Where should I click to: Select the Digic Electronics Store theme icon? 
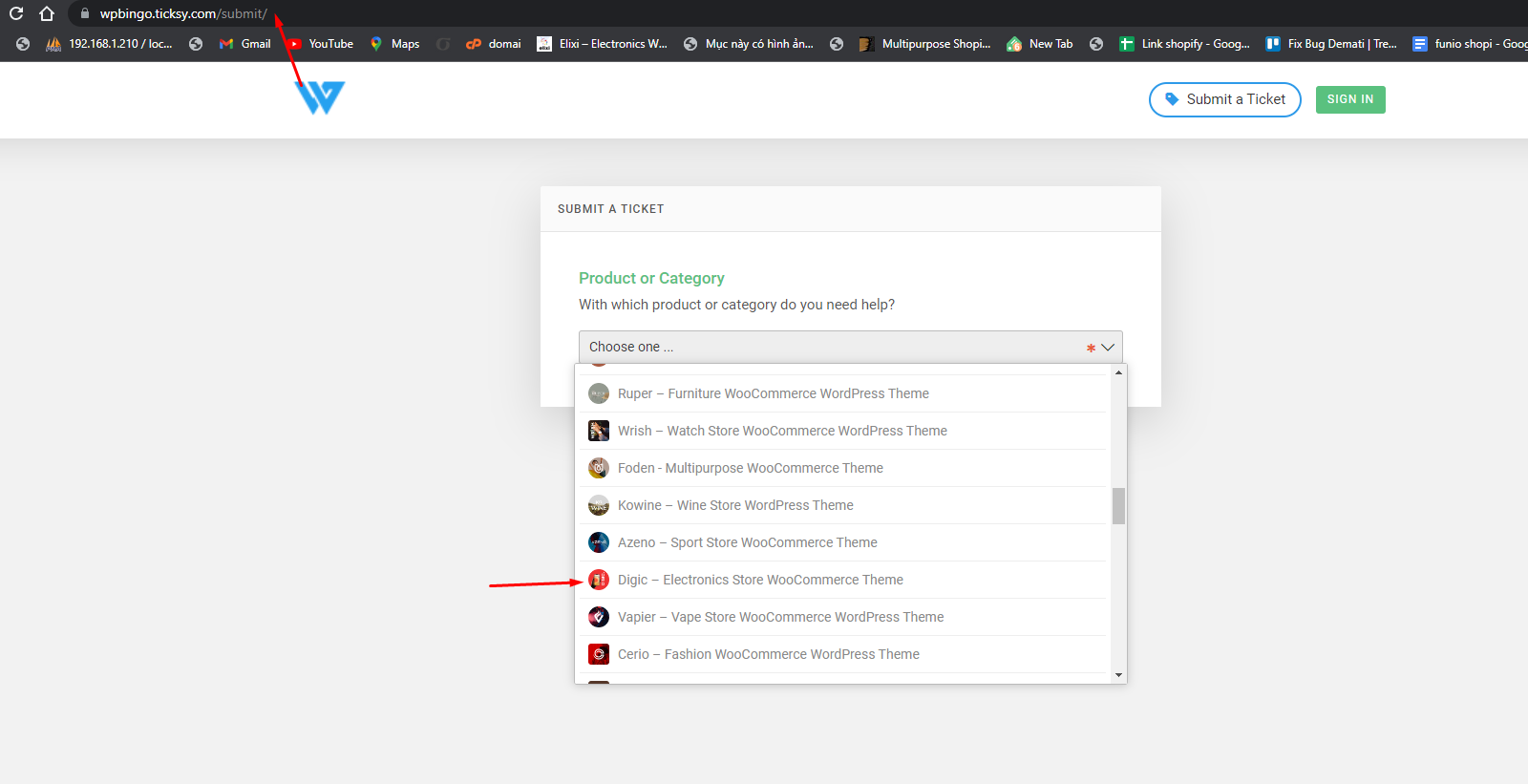[599, 580]
